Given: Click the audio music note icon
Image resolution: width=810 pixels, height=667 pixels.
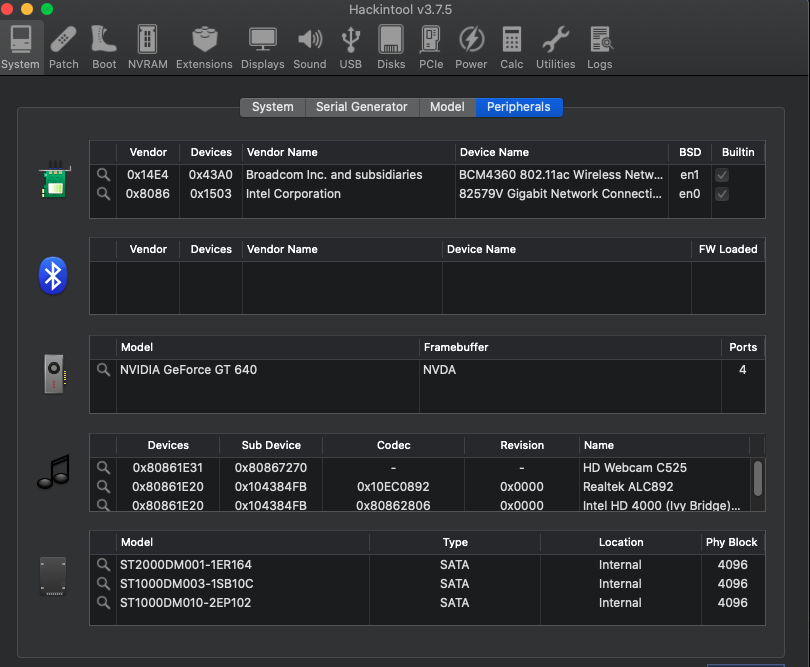Looking at the screenshot, I should [x=53, y=472].
